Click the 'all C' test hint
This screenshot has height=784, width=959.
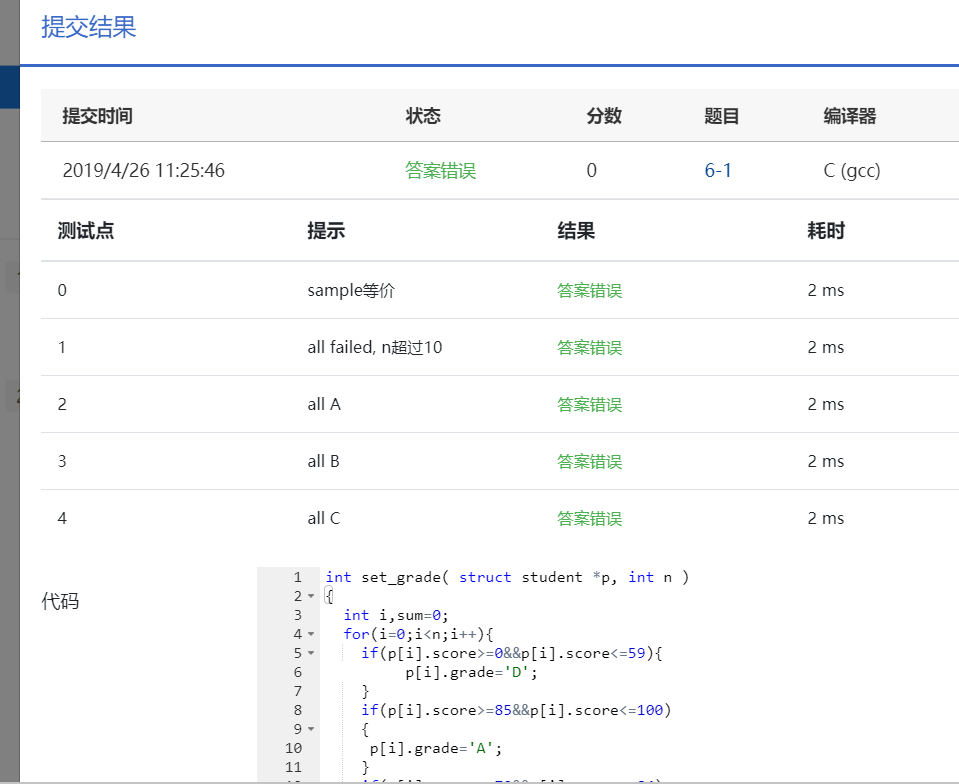324,519
